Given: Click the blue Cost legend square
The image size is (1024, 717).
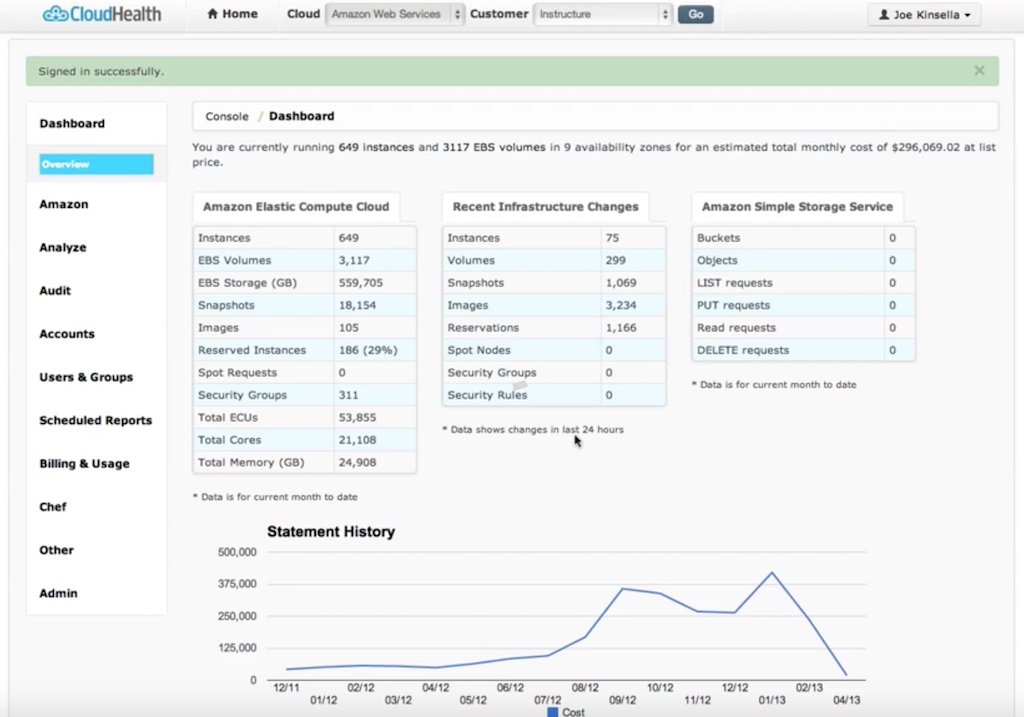Looking at the screenshot, I should [x=552, y=712].
